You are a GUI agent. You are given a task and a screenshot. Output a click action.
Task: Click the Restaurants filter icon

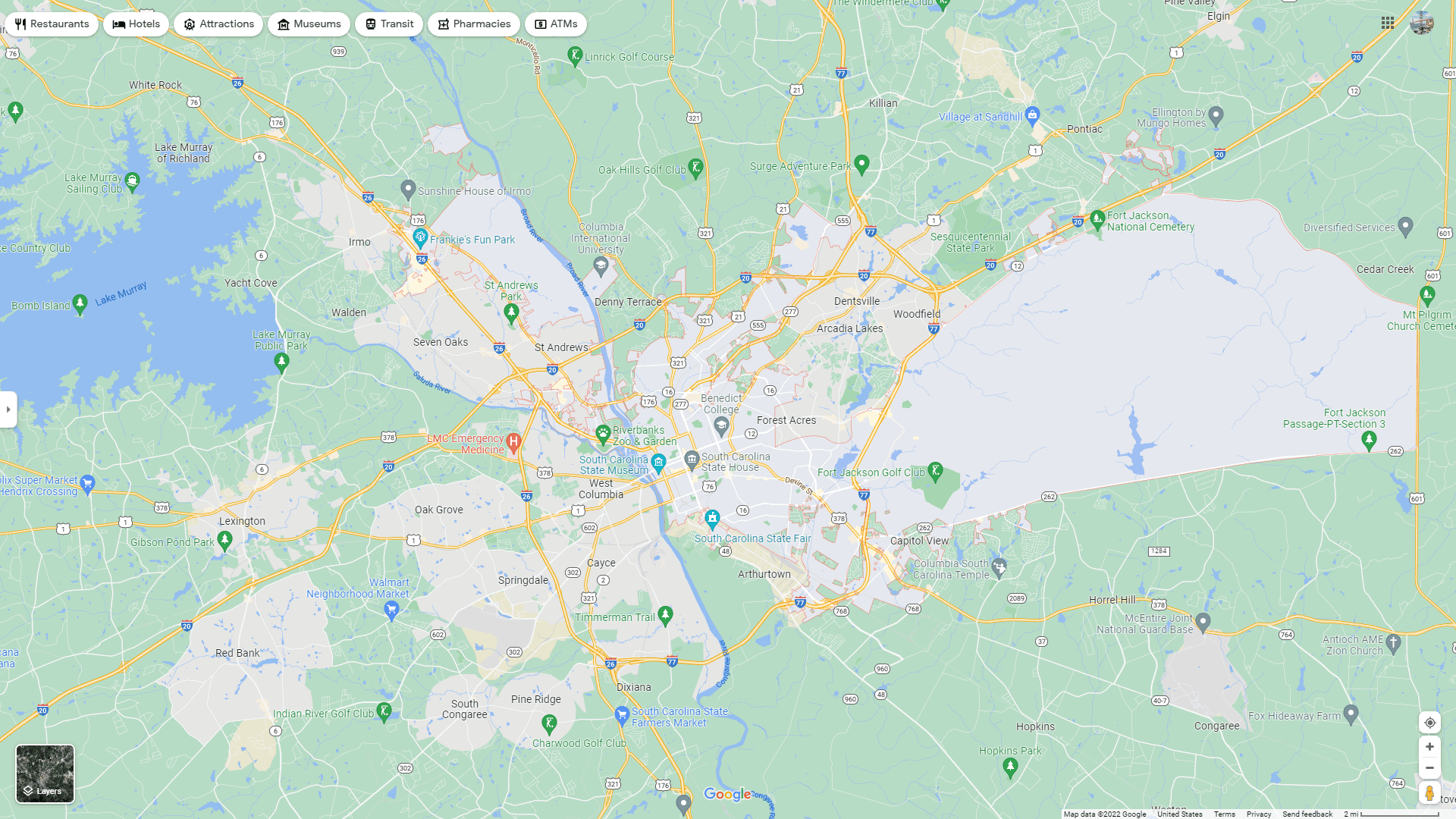coord(20,24)
